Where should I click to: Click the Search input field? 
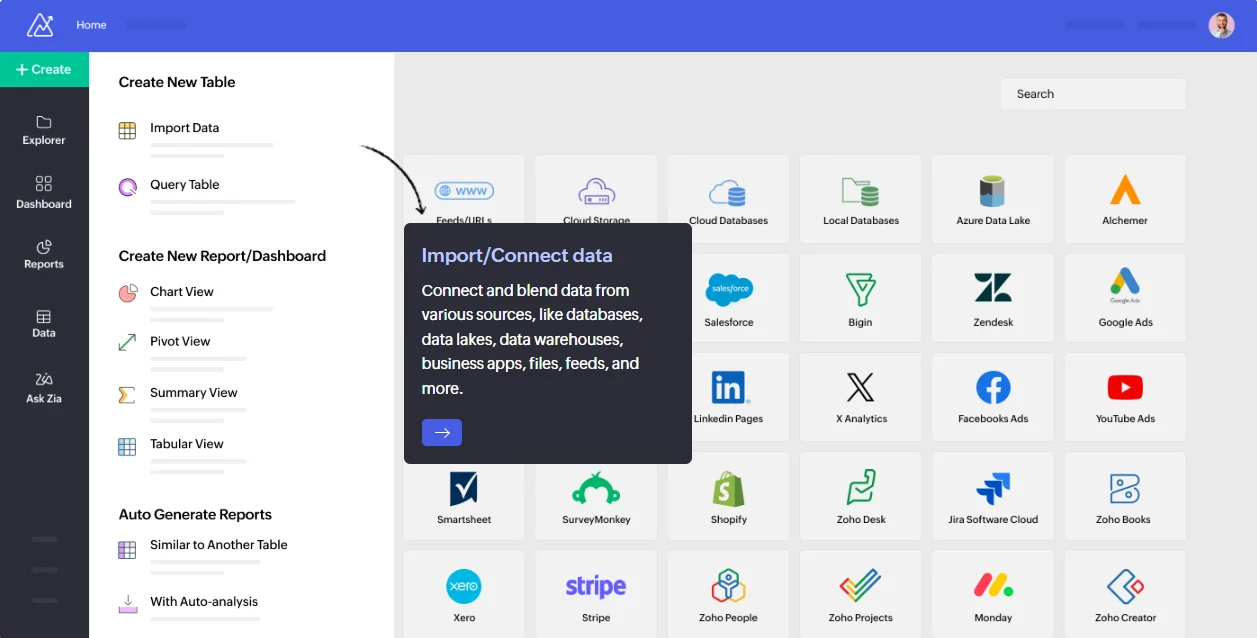tap(1092, 93)
